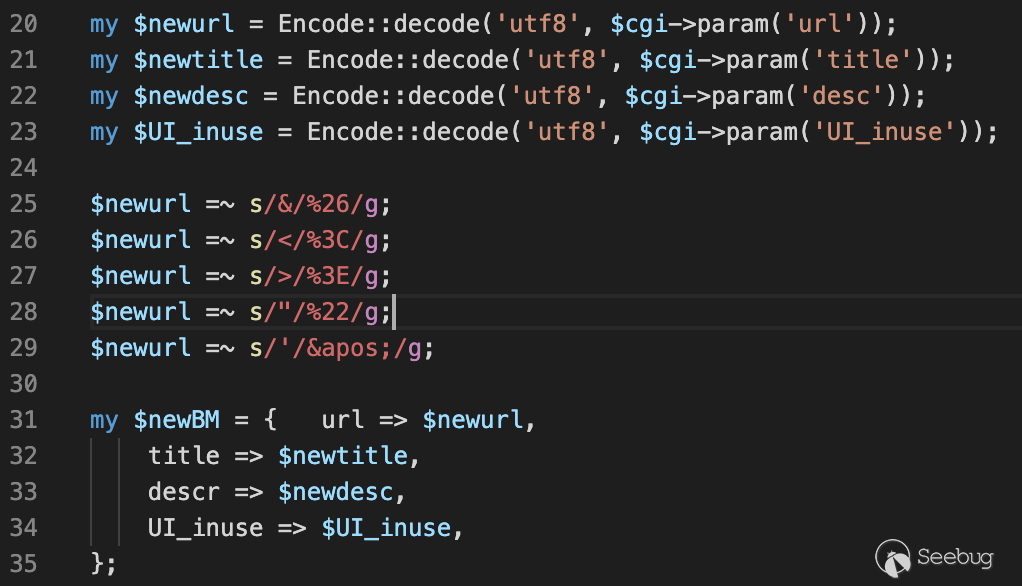Click the title key on line 32

[x=183, y=456]
